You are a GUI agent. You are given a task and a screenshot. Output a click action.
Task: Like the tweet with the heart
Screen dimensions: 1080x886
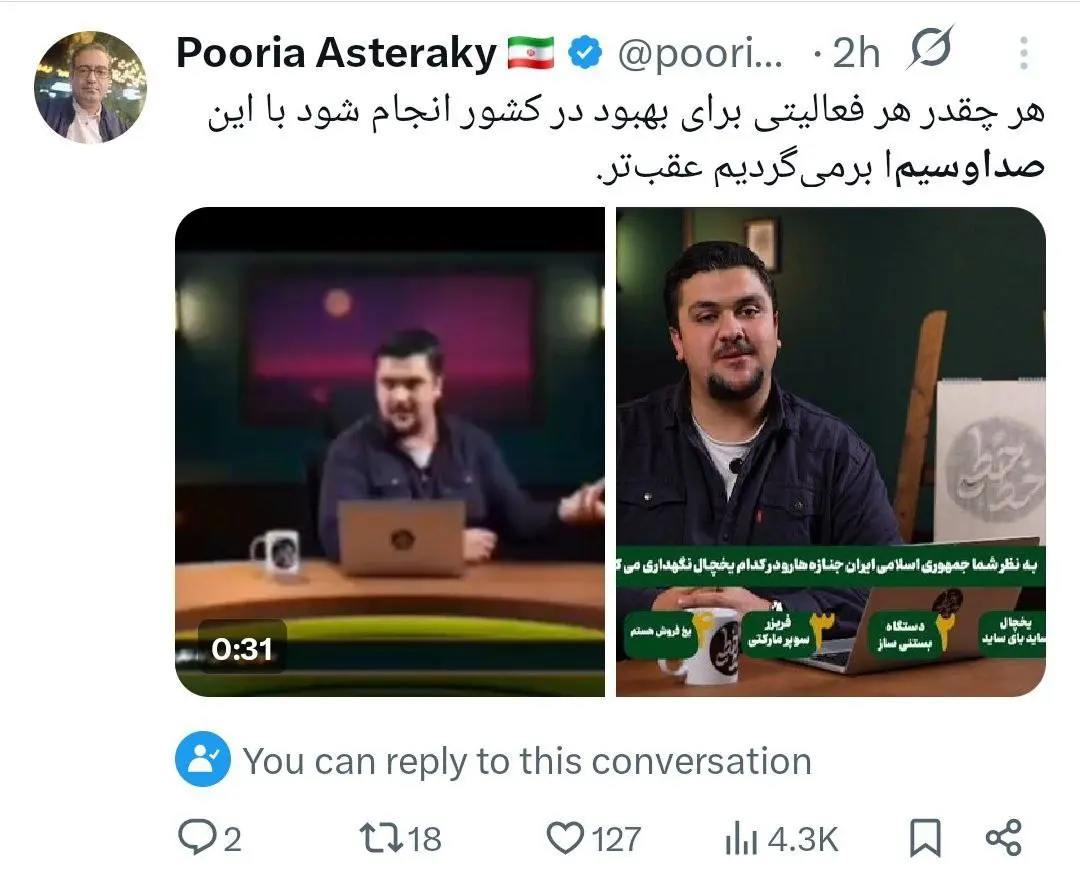[565, 838]
